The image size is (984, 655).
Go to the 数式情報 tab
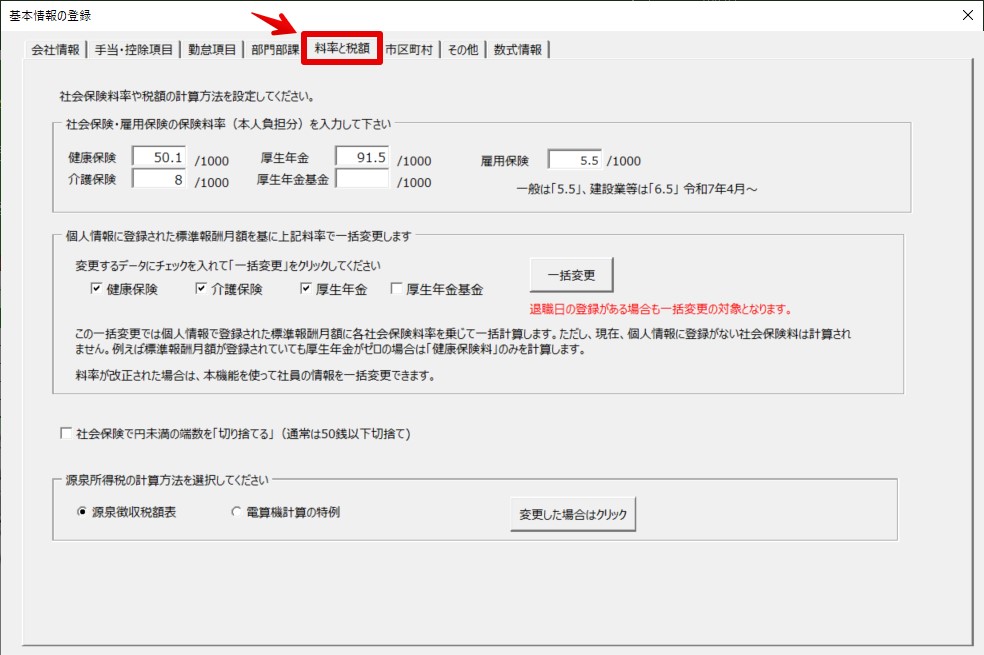(518, 50)
